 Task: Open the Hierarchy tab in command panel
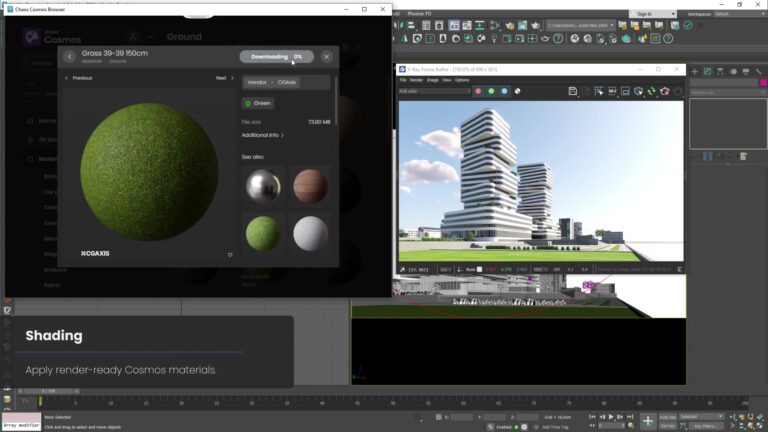point(720,72)
